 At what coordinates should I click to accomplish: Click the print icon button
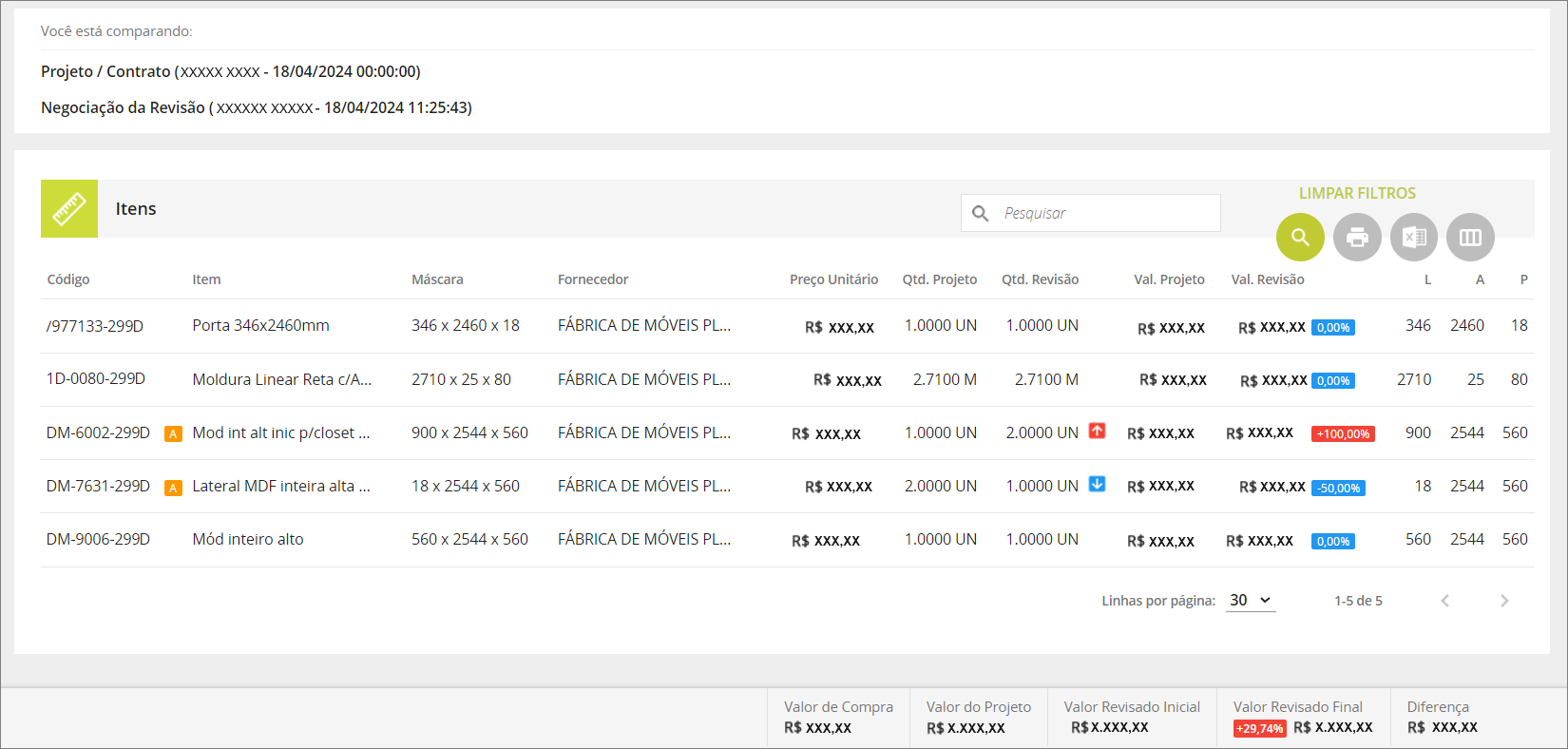[x=1357, y=237]
